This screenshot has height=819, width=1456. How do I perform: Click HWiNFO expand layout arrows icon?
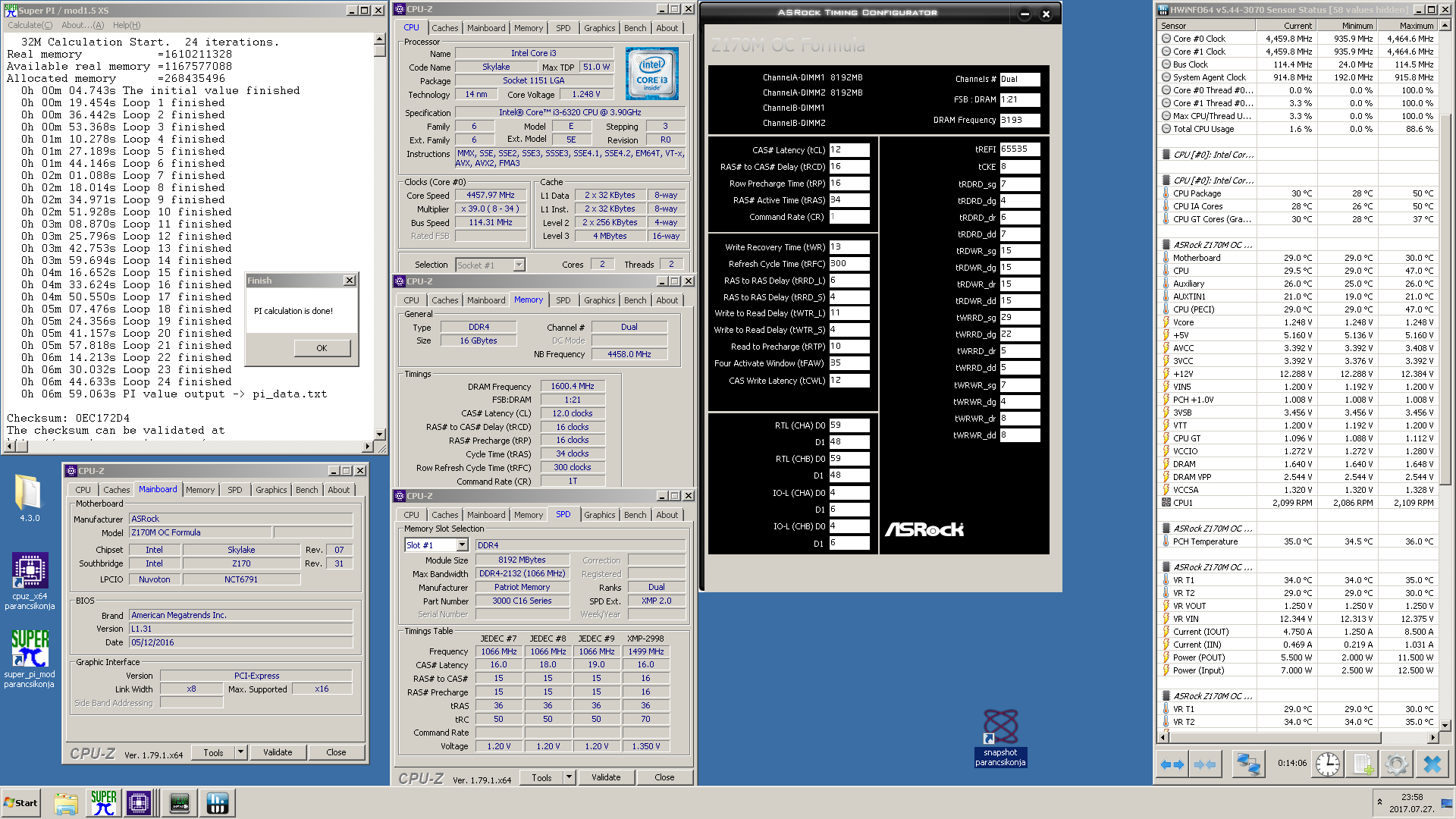tap(1172, 764)
